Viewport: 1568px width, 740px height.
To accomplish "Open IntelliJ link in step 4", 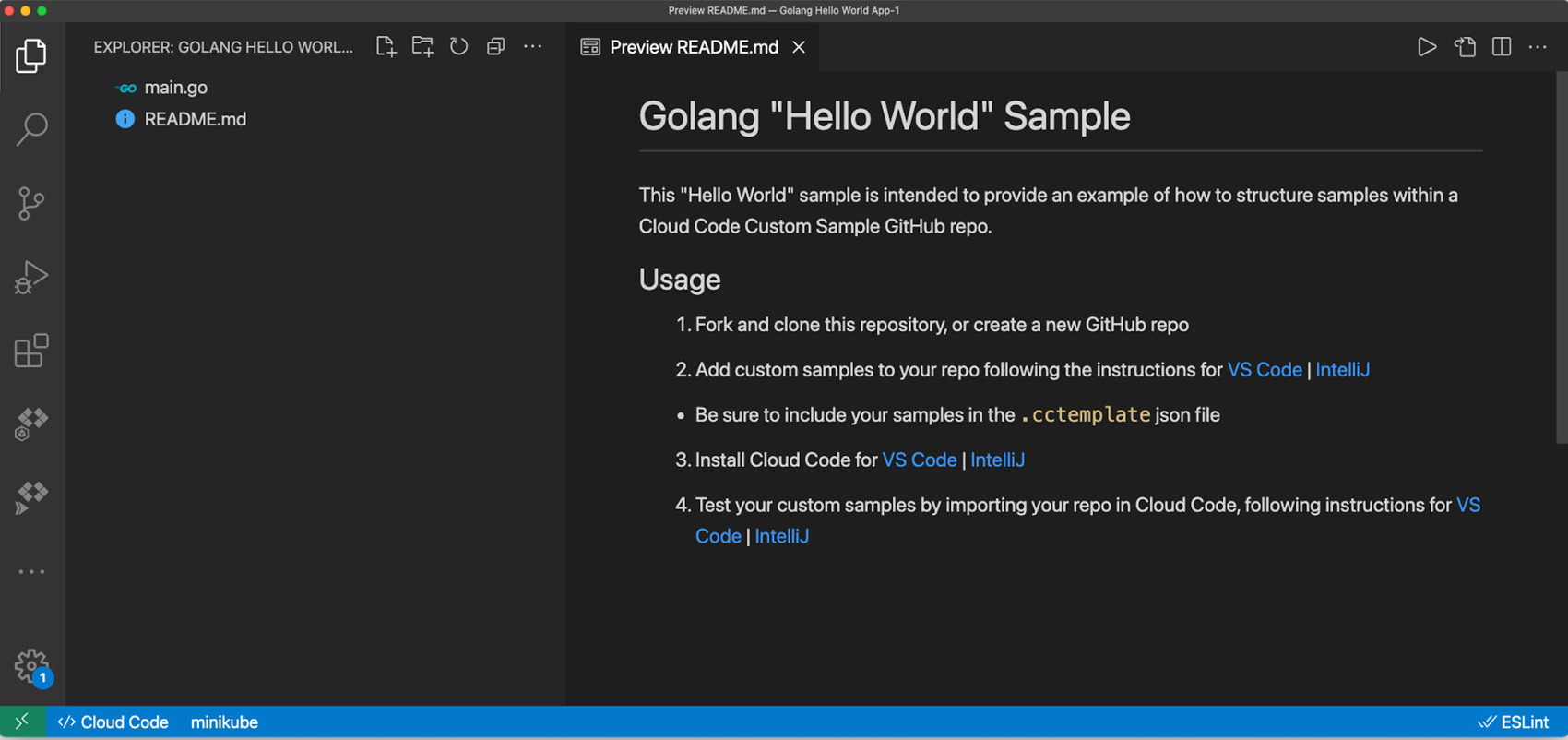I will (781, 536).
